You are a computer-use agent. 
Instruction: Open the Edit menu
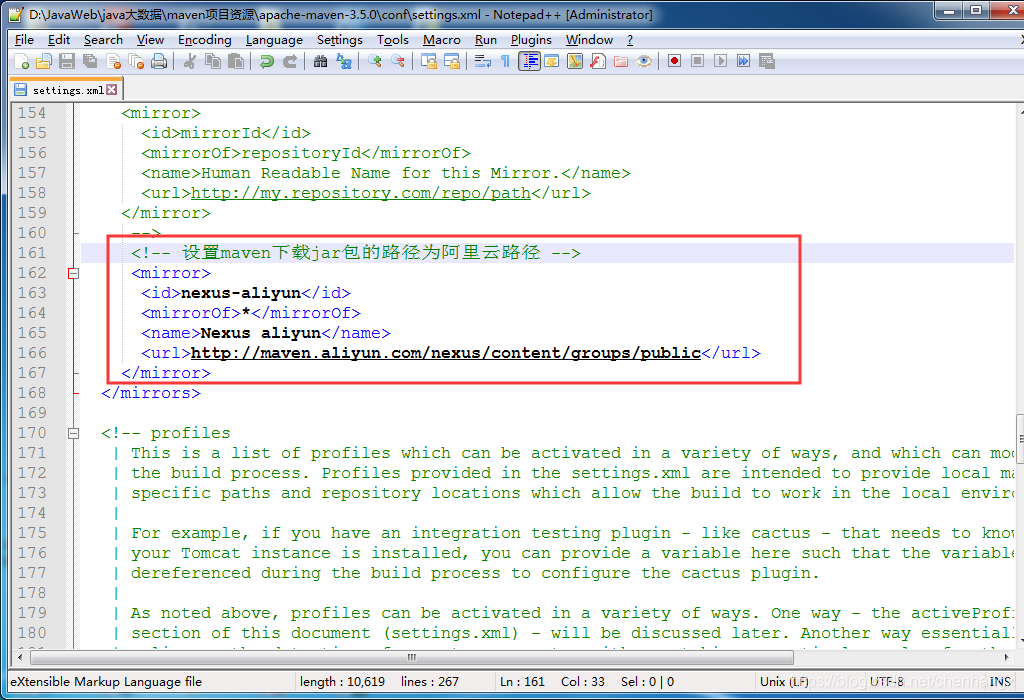point(59,40)
